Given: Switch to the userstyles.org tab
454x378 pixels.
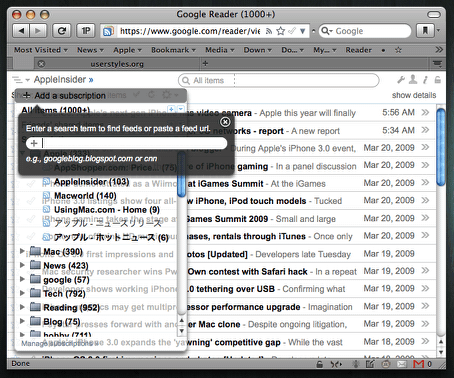Looking at the screenshot, I should click(x=117, y=64).
